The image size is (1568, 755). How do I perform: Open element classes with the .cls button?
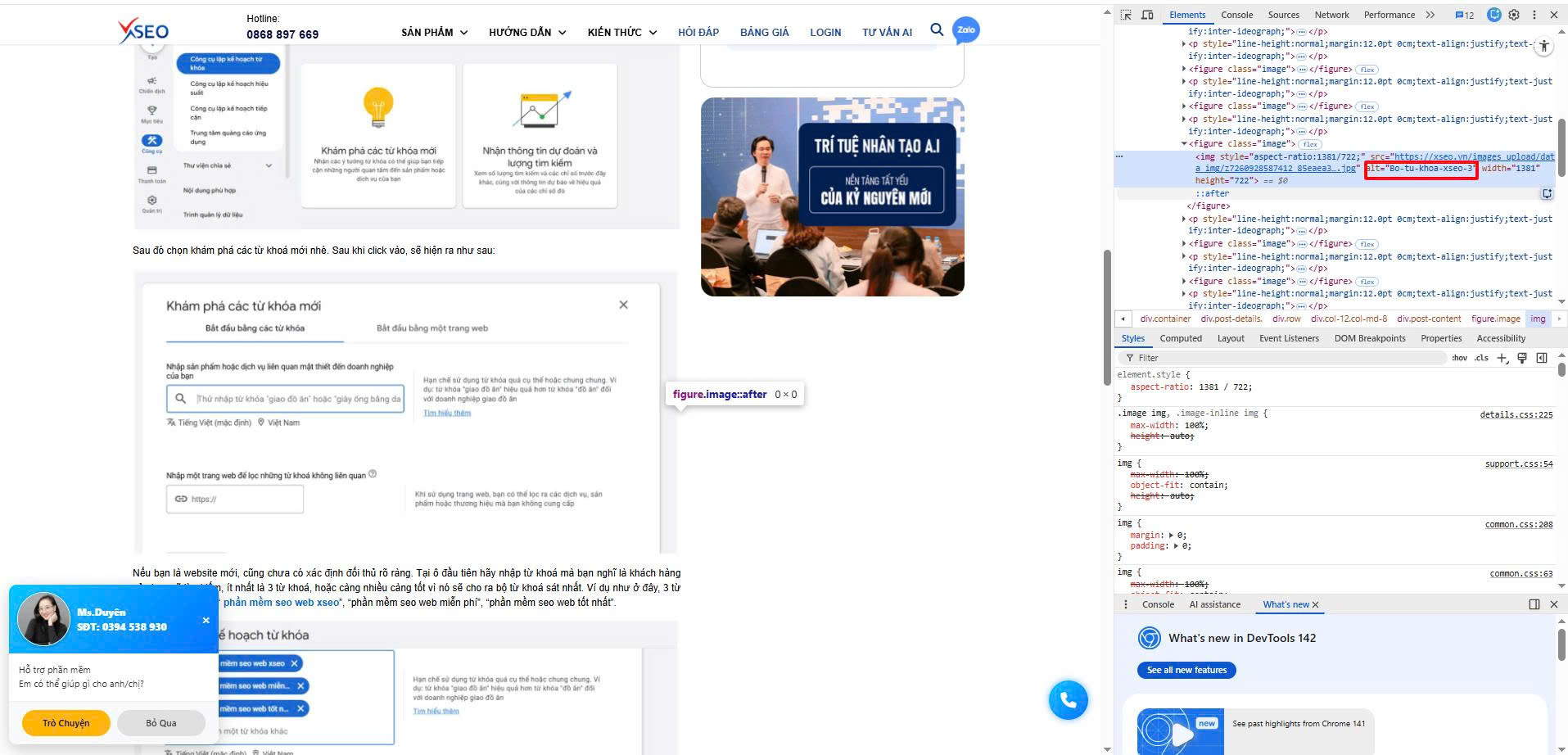(1482, 358)
